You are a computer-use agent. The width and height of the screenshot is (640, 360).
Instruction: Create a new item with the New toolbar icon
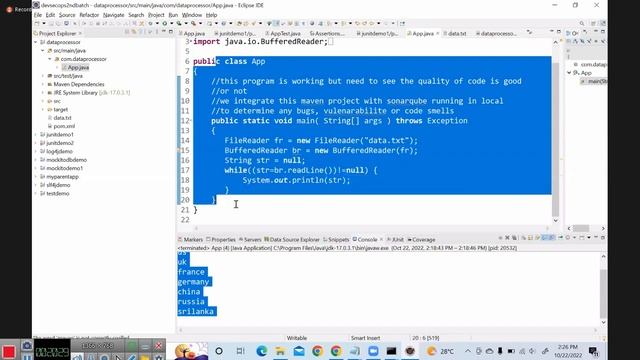coord(37,23)
